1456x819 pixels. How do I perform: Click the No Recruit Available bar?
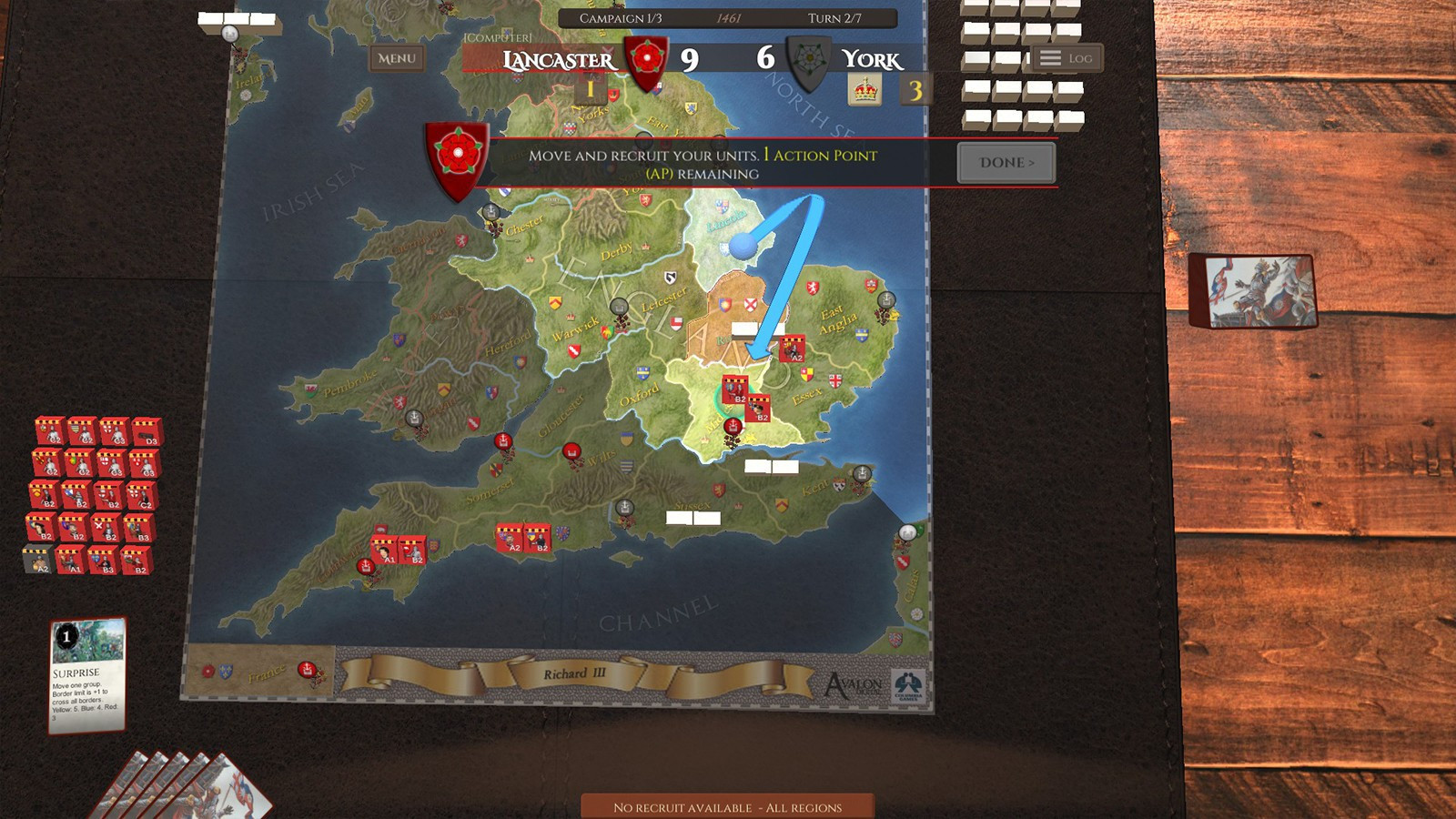coord(727,806)
